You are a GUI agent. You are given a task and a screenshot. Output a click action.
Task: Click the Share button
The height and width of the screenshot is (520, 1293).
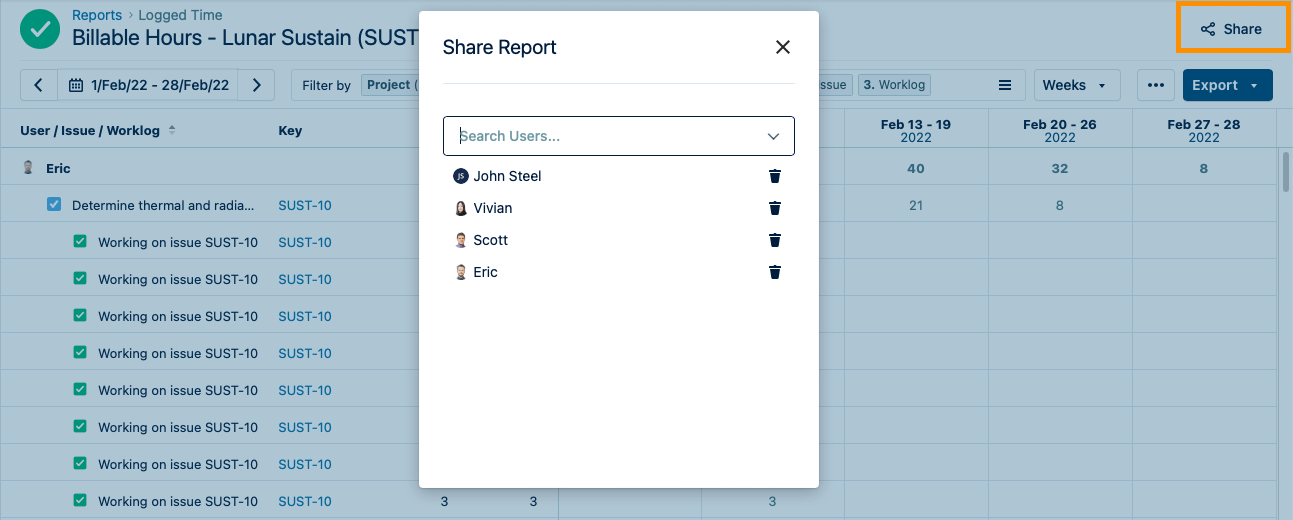coord(1232,29)
